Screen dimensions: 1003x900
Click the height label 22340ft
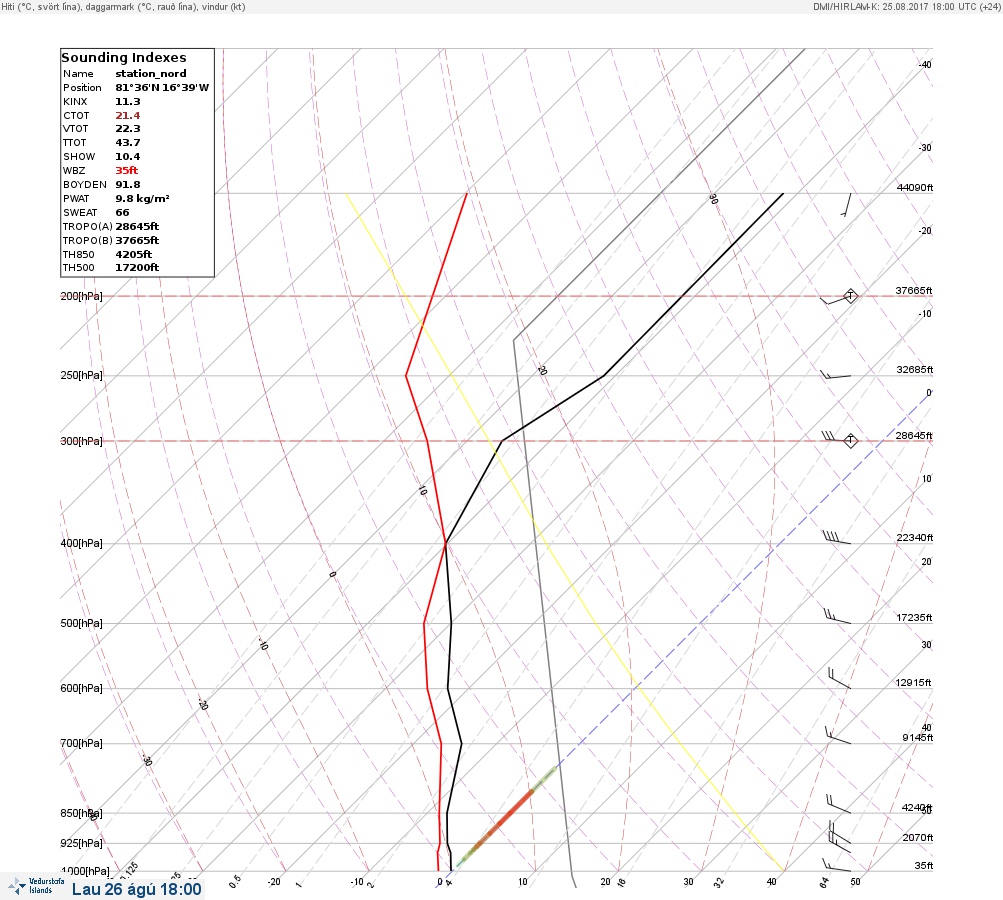coord(915,537)
